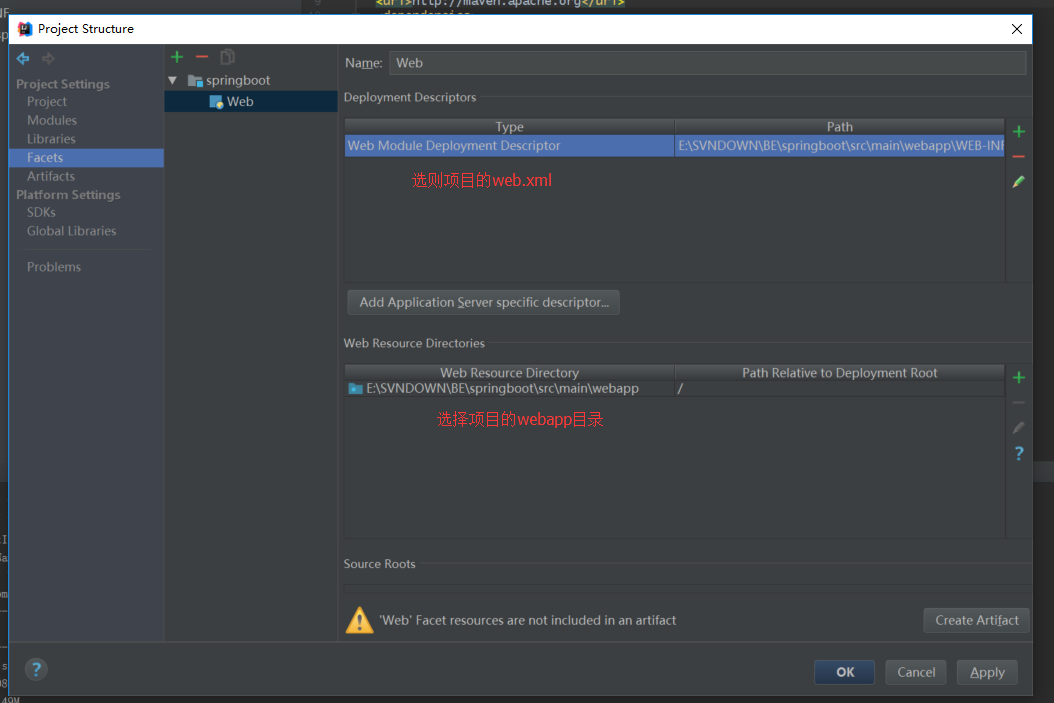Screen dimensions: 1054x703
Task: Click the facet not included warning text
Action: [x=528, y=620]
